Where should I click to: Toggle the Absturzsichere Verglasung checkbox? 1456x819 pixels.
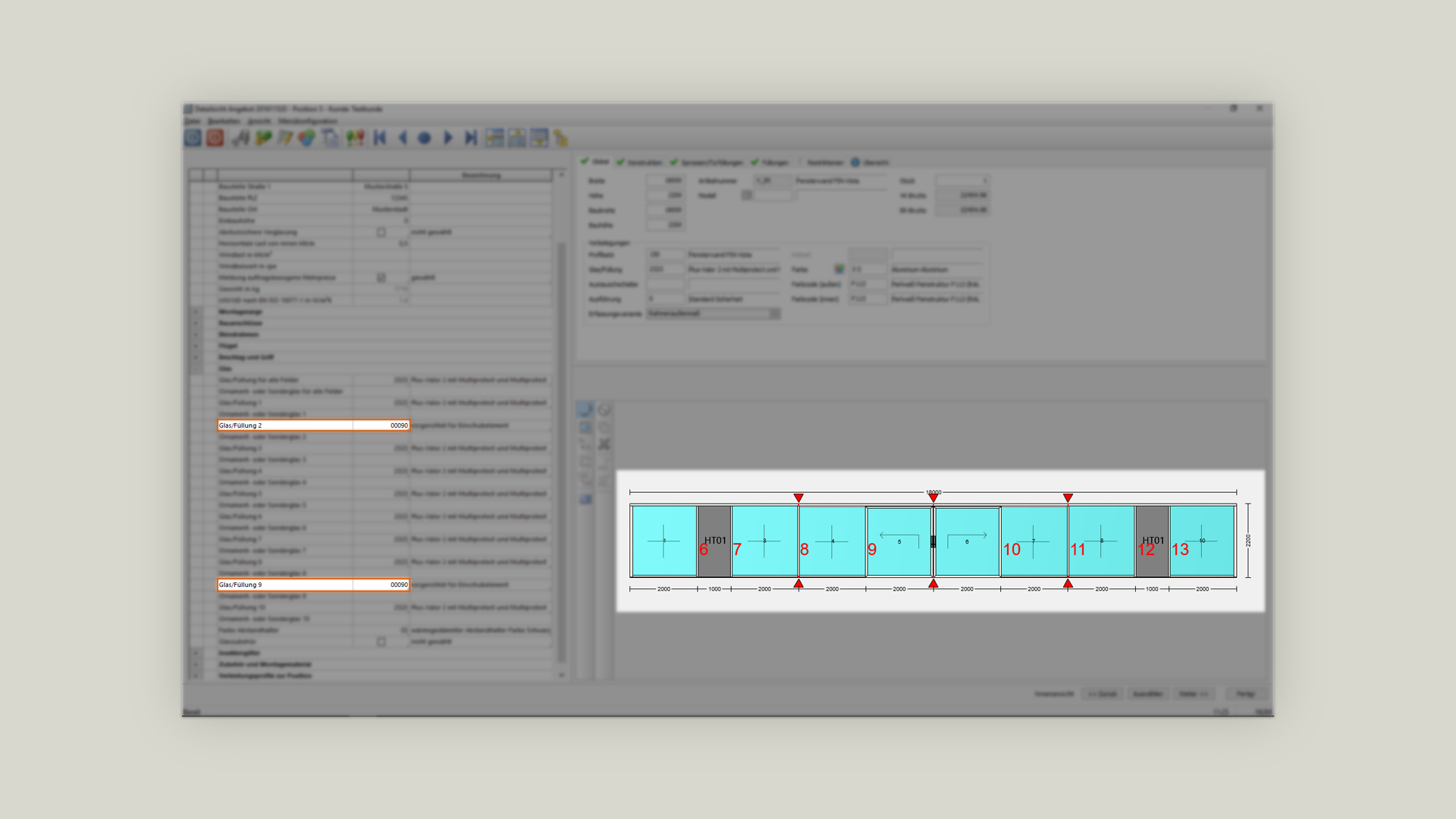pos(381,232)
